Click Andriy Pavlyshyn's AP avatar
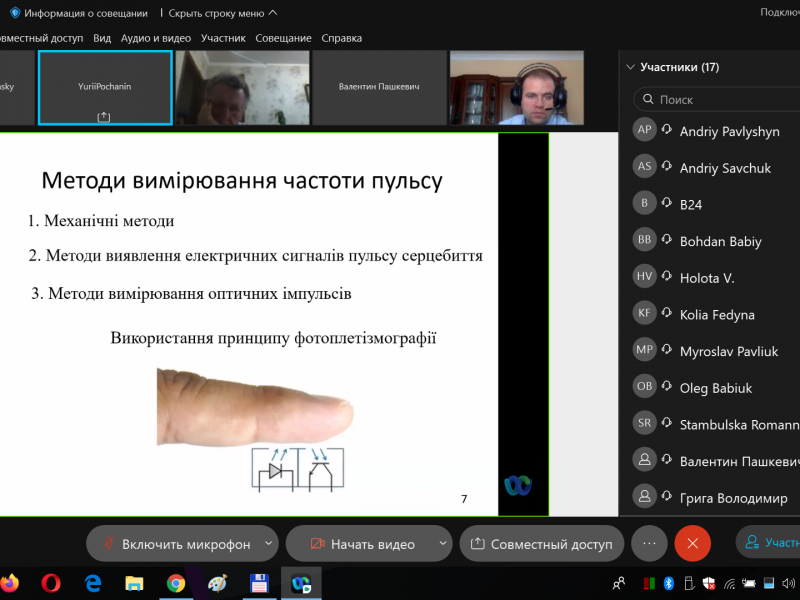The height and width of the screenshot is (600, 800). pyautogui.click(x=645, y=130)
